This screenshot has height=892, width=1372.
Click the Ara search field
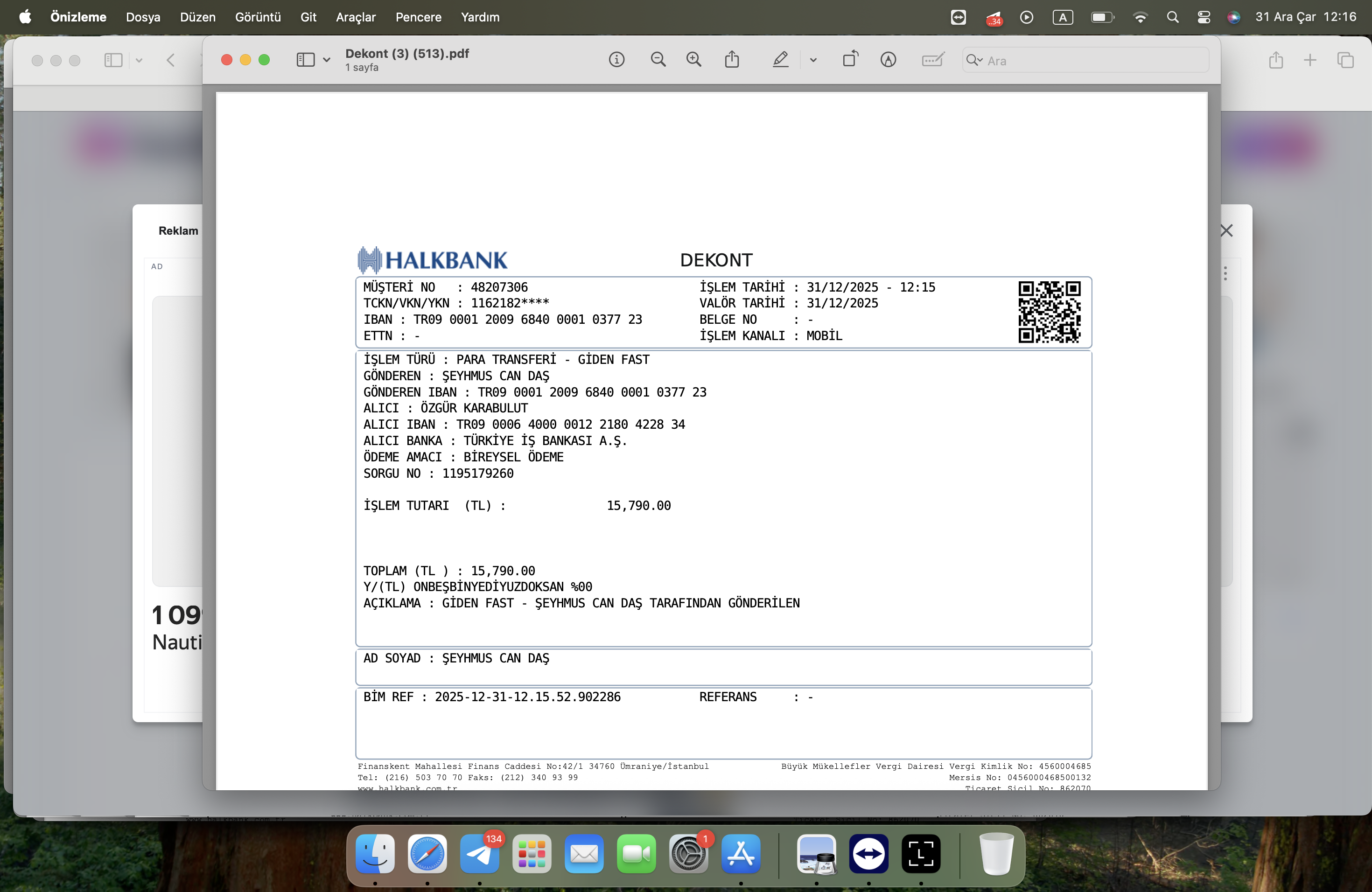click(x=1085, y=60)
